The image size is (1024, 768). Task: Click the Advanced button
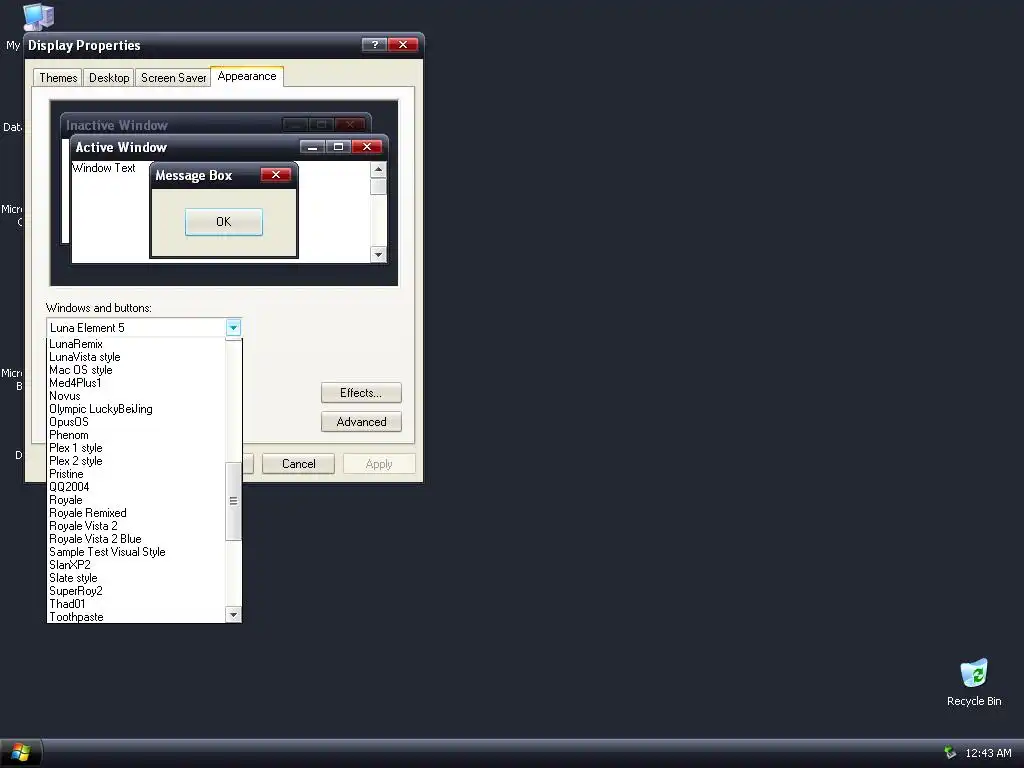[361, 422]
